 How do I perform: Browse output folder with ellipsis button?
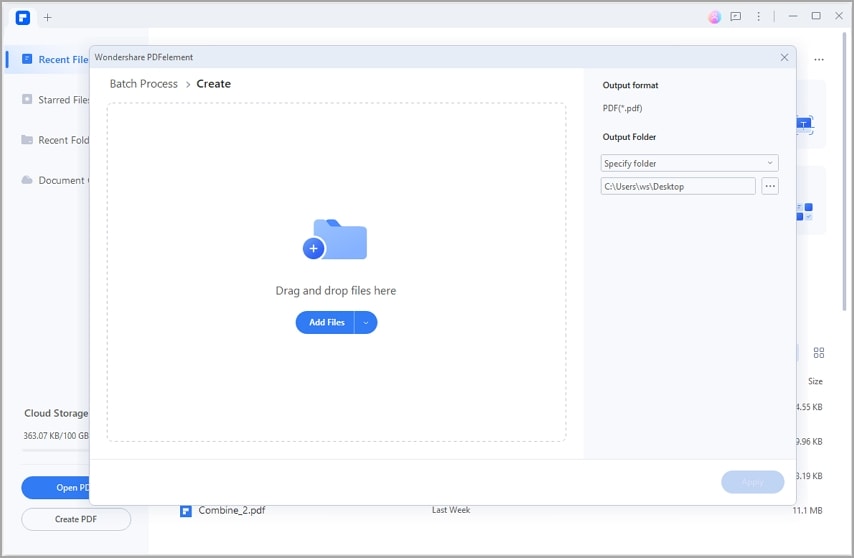tap(770, 186)
